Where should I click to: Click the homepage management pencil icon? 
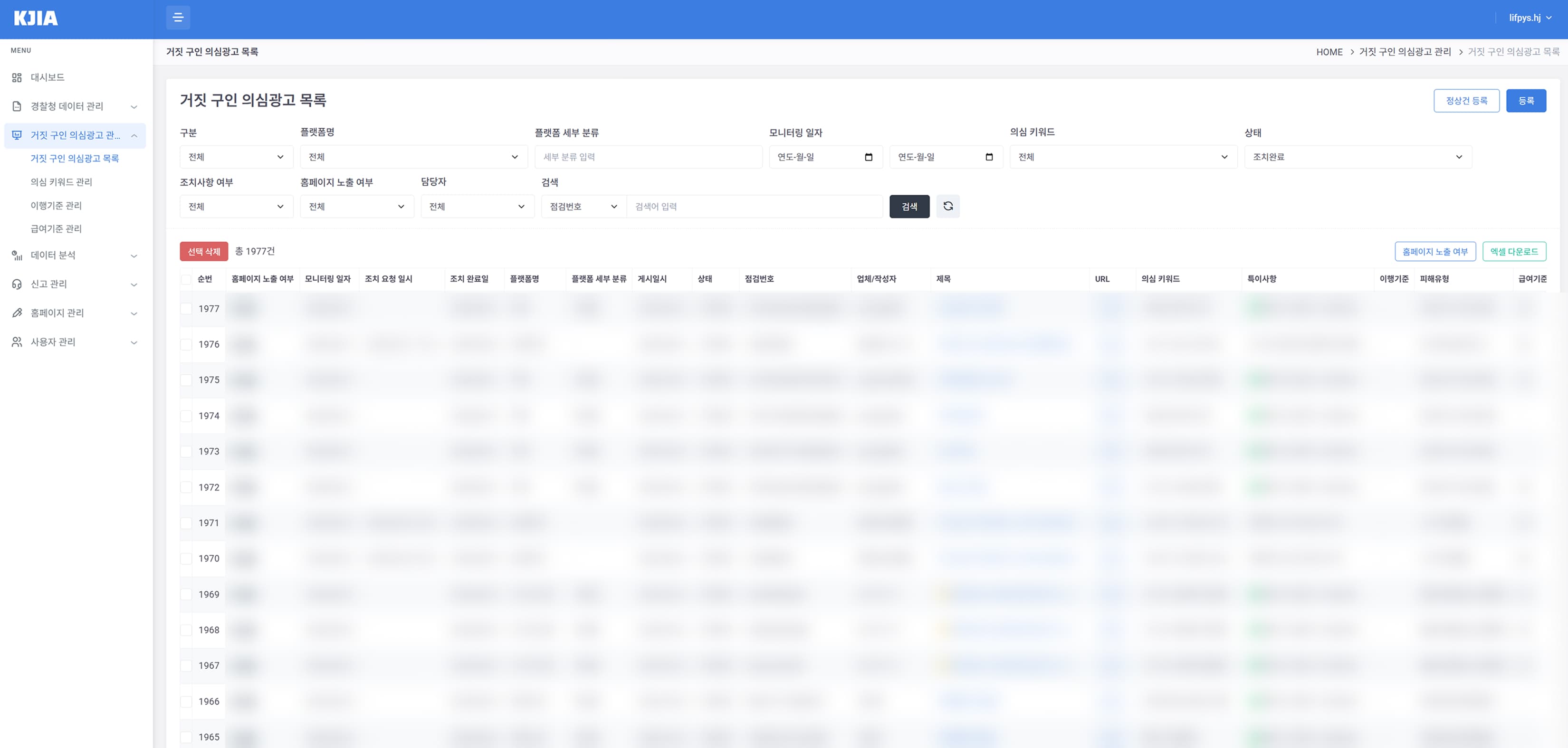tap(17, 313)
